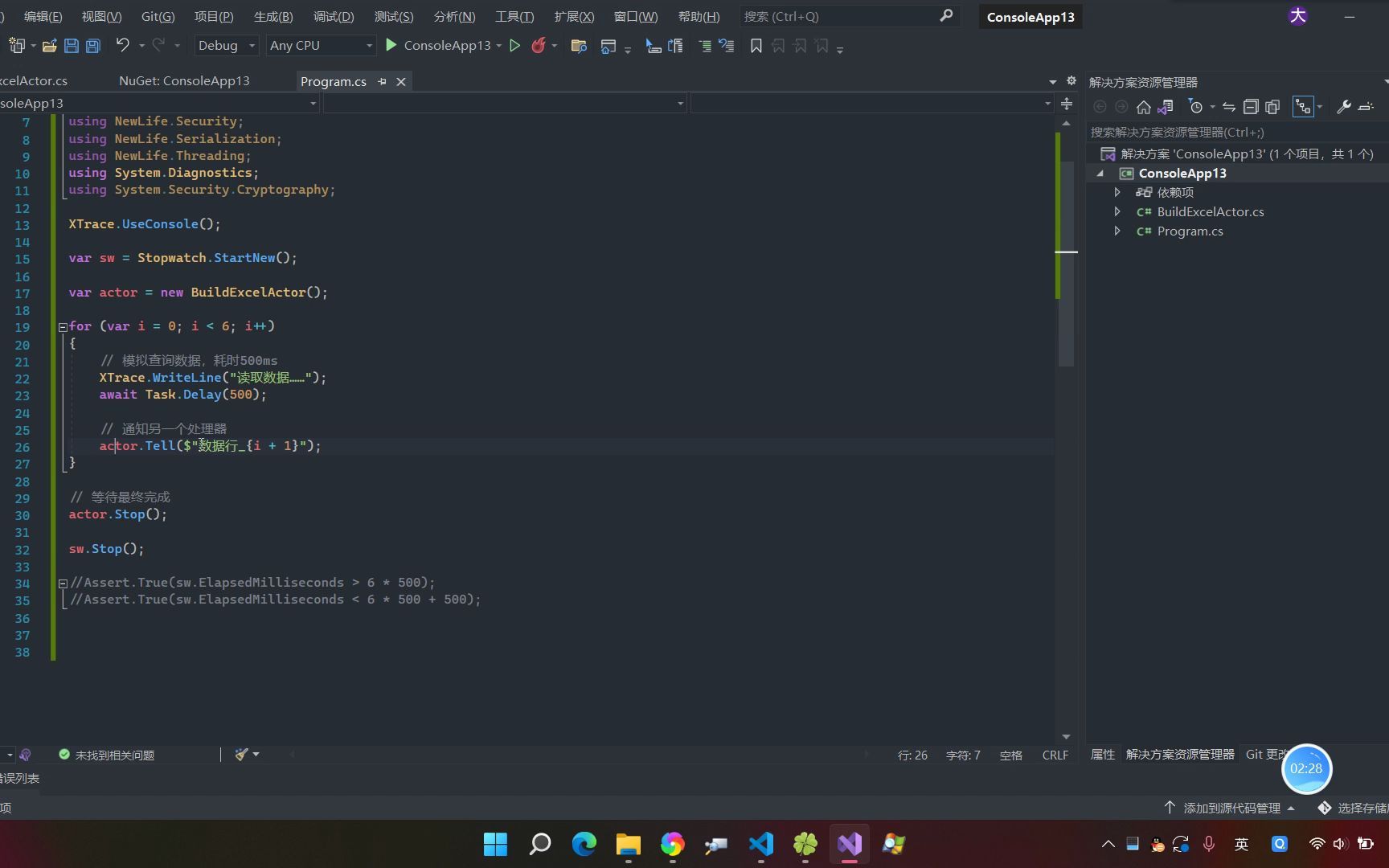
Task: Open the open-documents list dropdown arrow
Action: coord(1053,82)
